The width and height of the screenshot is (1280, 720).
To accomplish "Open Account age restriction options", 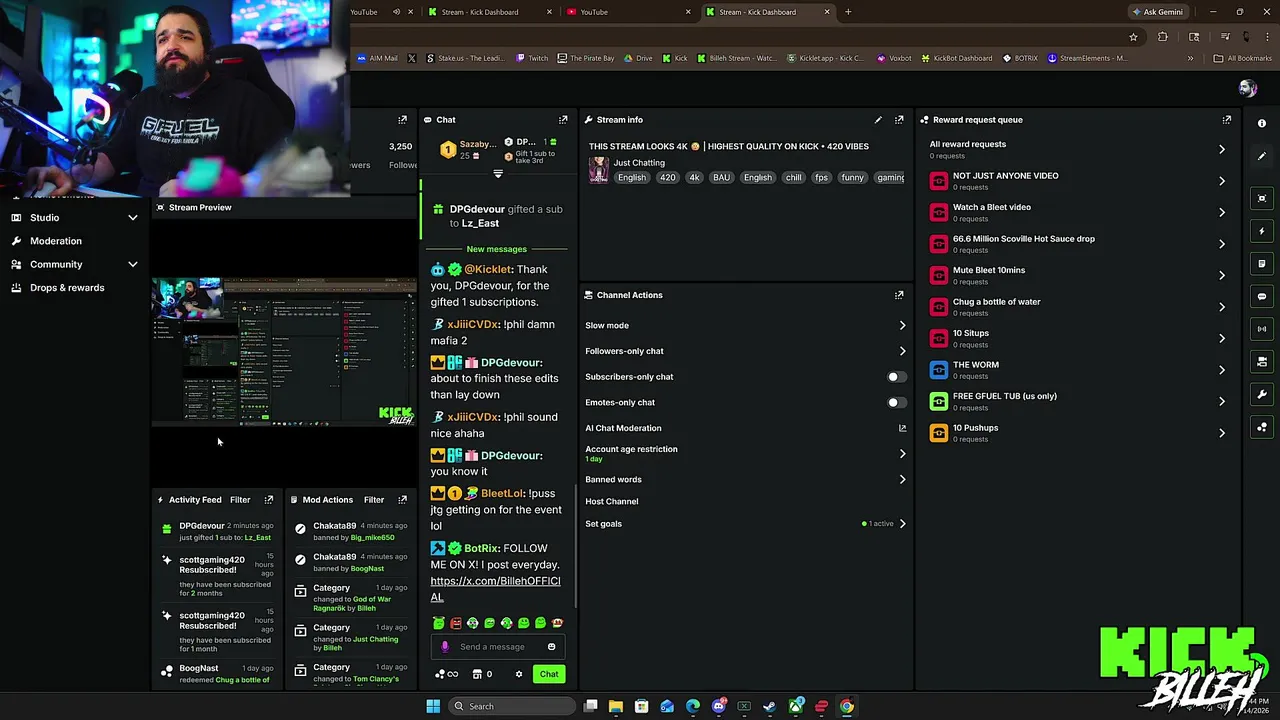I will 746,454.
